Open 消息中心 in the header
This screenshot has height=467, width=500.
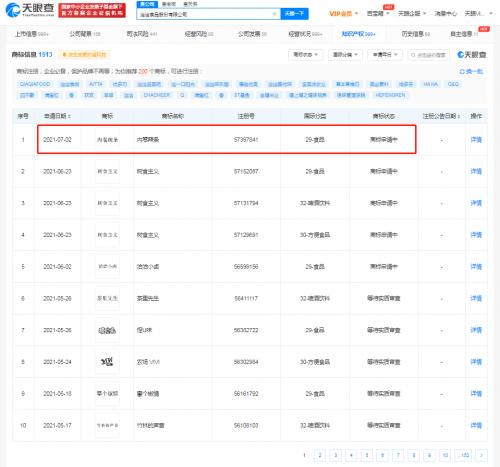(446, 14)
